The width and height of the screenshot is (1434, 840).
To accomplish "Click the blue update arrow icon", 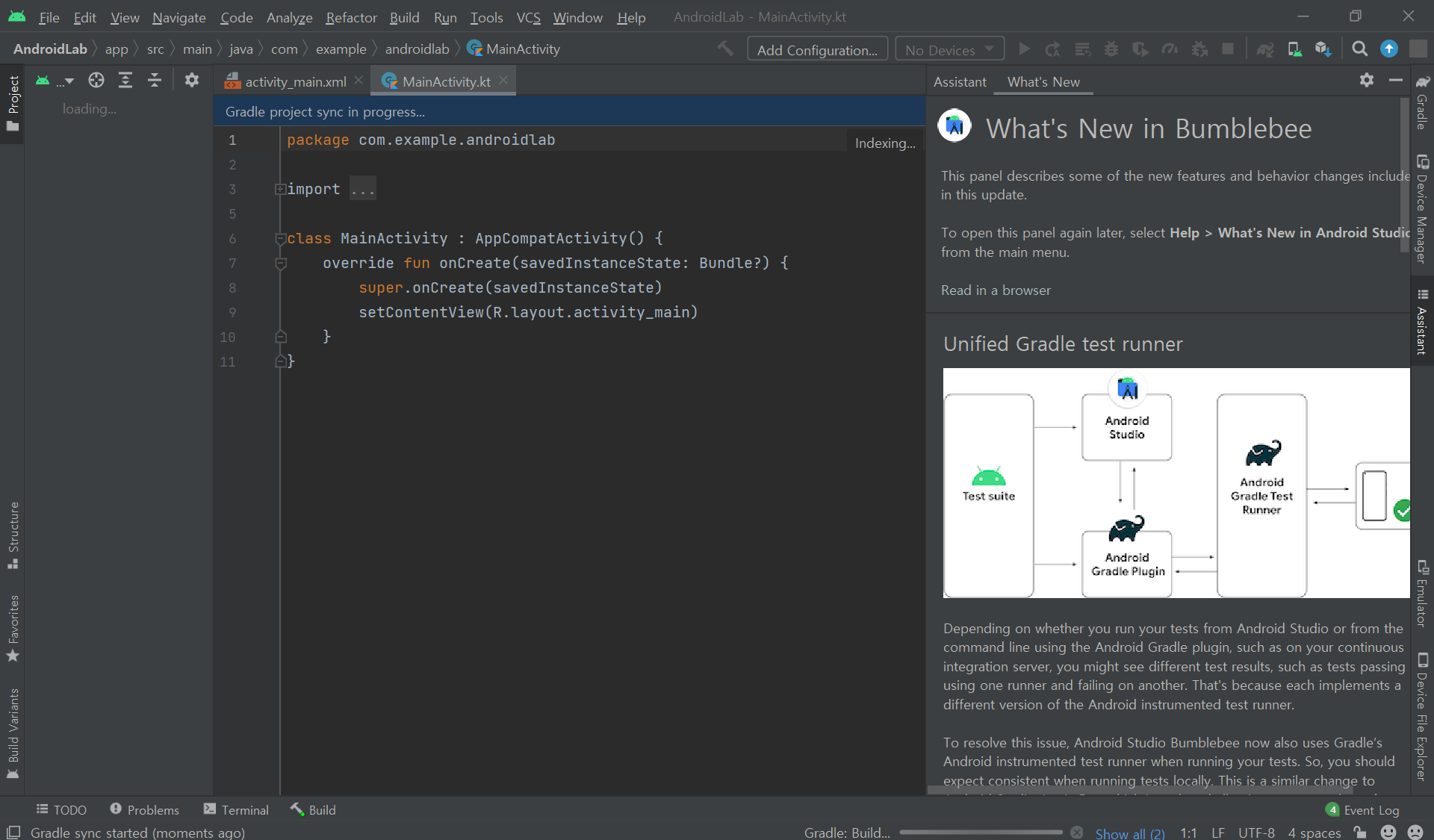I will click(1388, 49).
